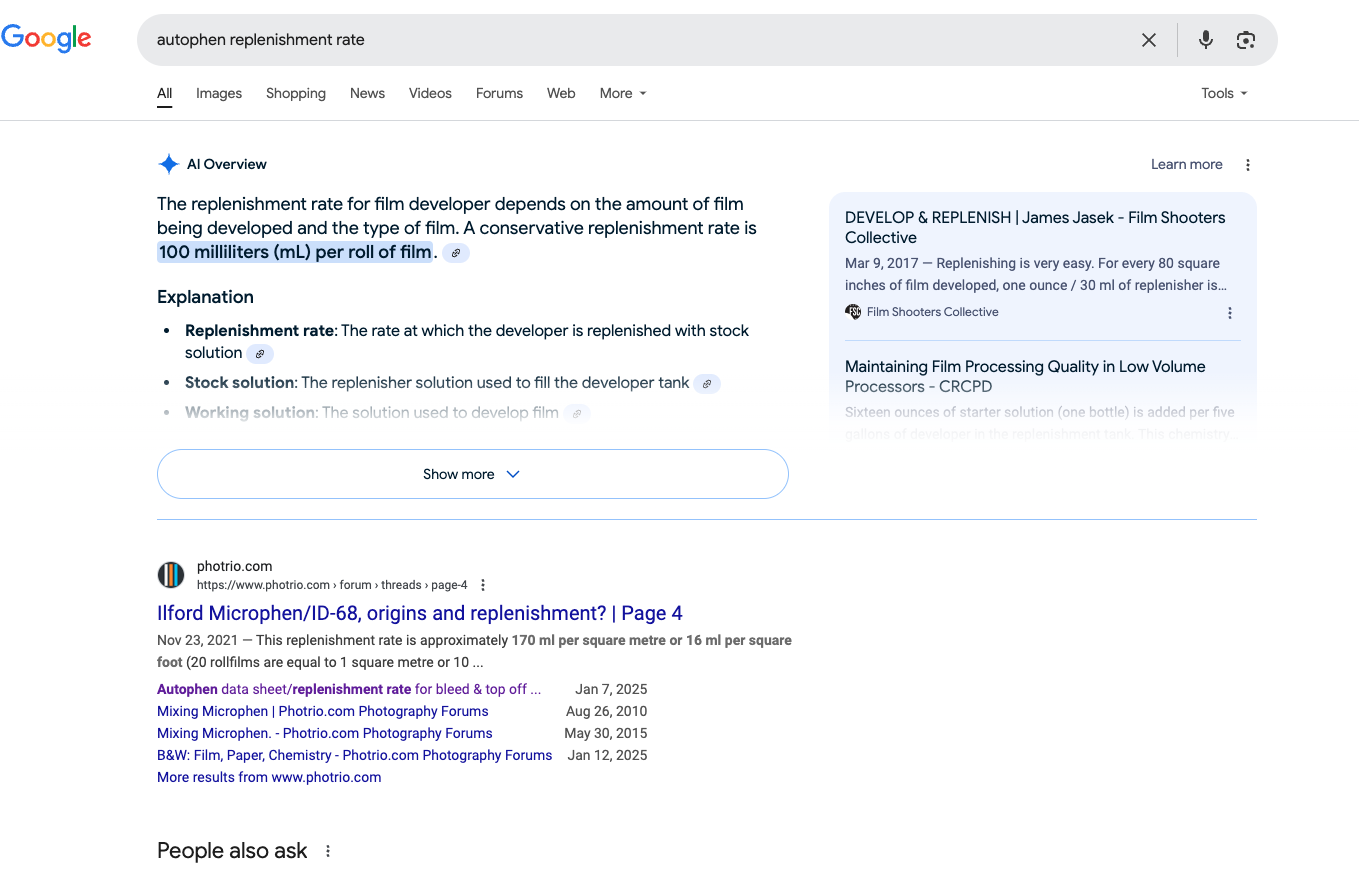1359x875 pixels.
Task: Click the AI Overview label text
Action: pos(227,164)
